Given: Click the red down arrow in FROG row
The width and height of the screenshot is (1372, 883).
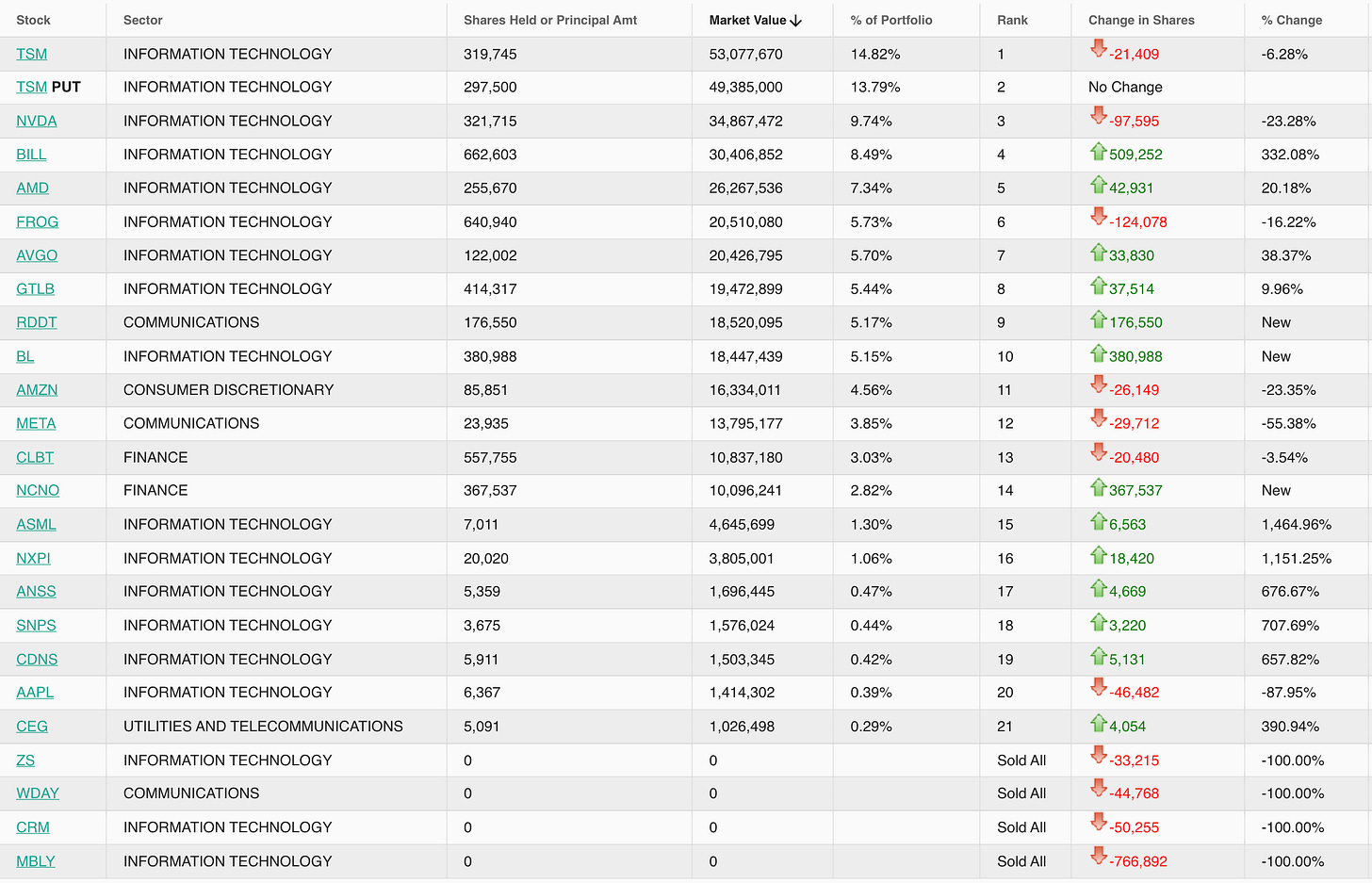Looking at the screenshot, I should click(1098, 216).
